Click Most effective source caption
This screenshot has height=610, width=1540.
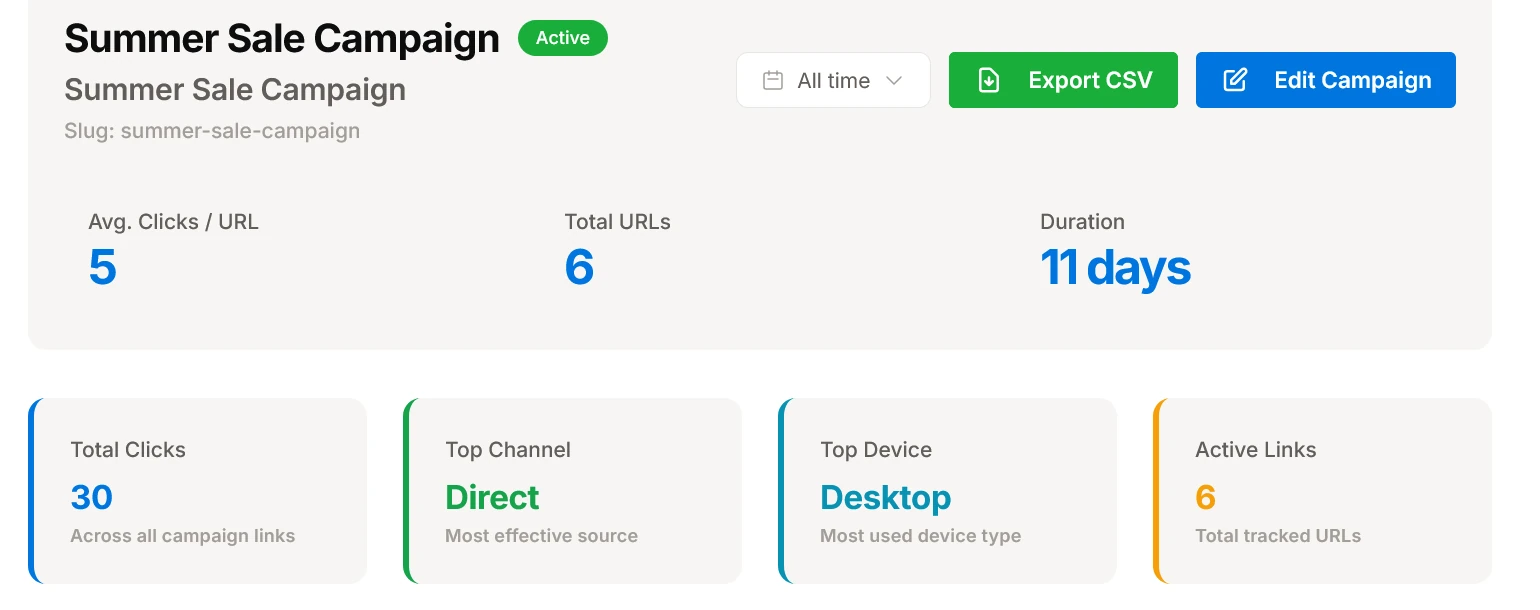(541, 536)
